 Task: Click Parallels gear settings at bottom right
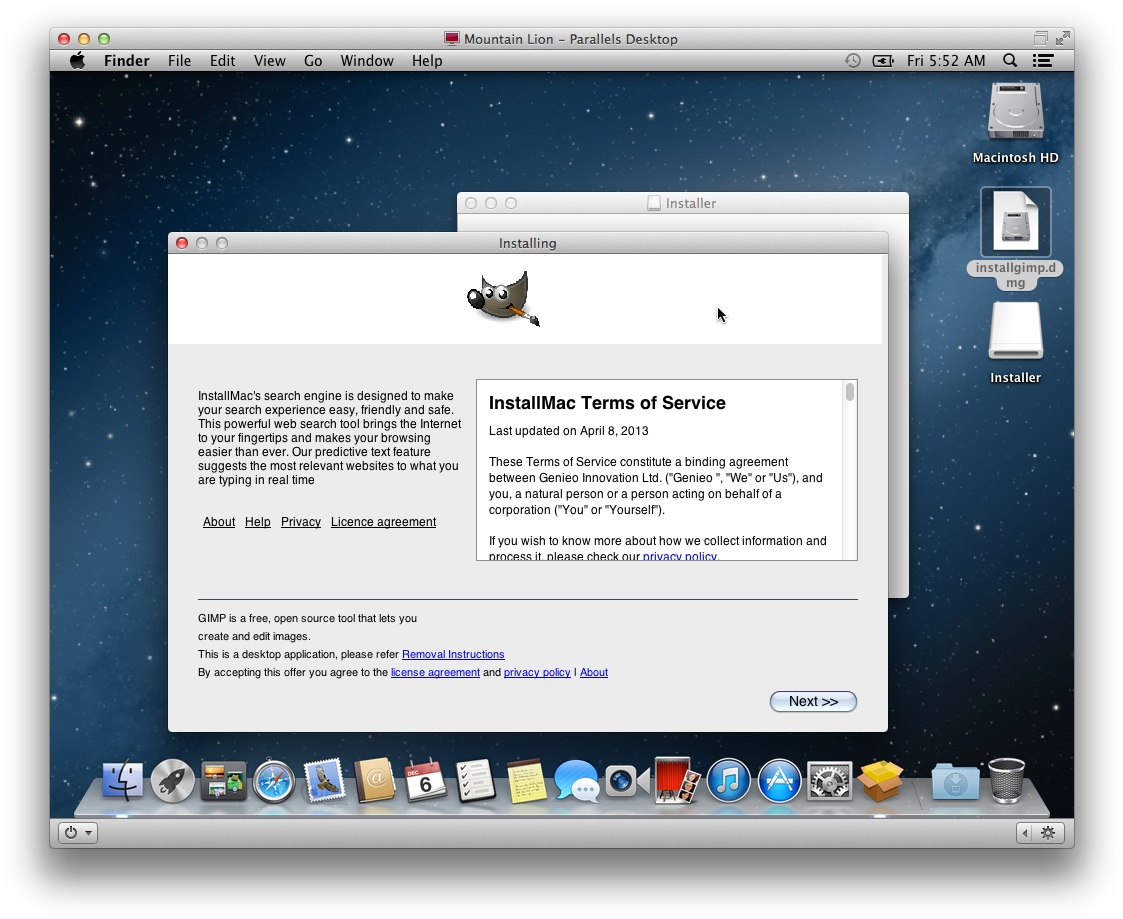pos(1048,832)
